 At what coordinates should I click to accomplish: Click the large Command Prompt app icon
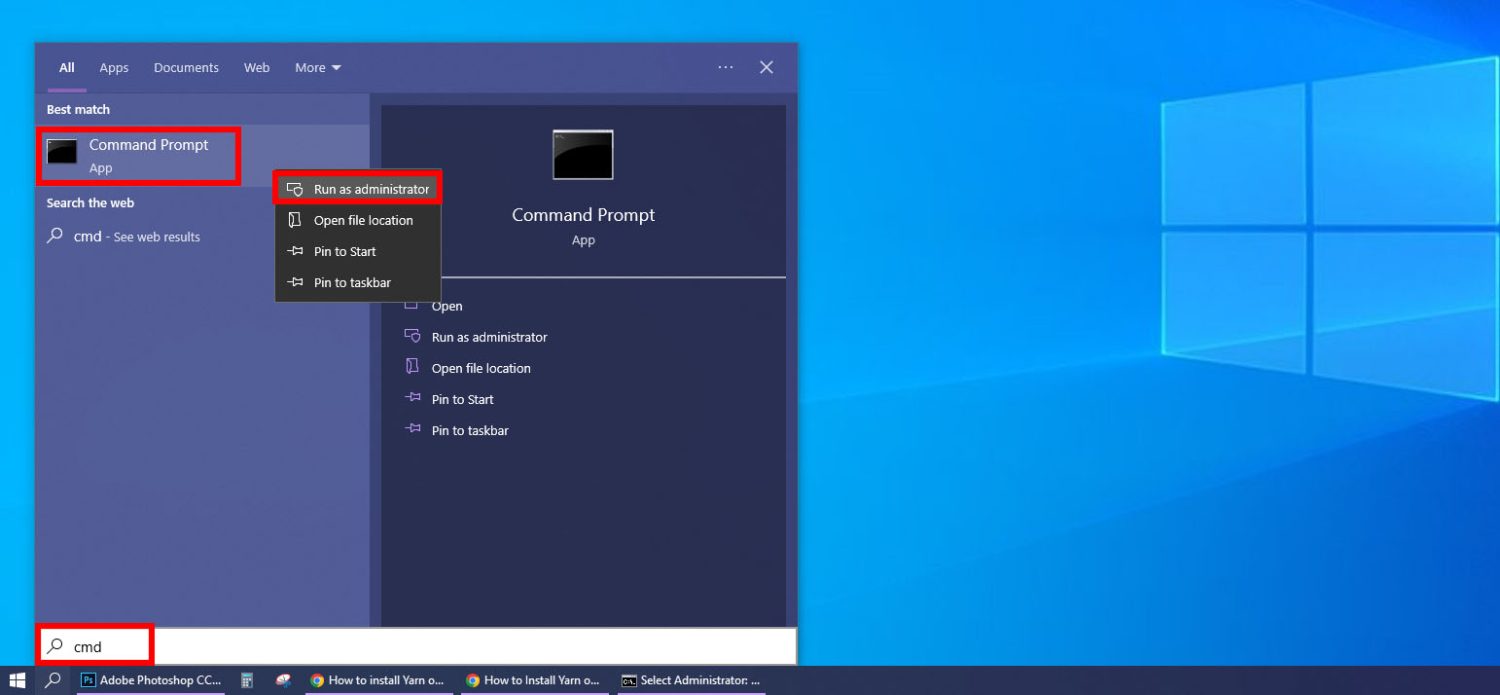583,154
